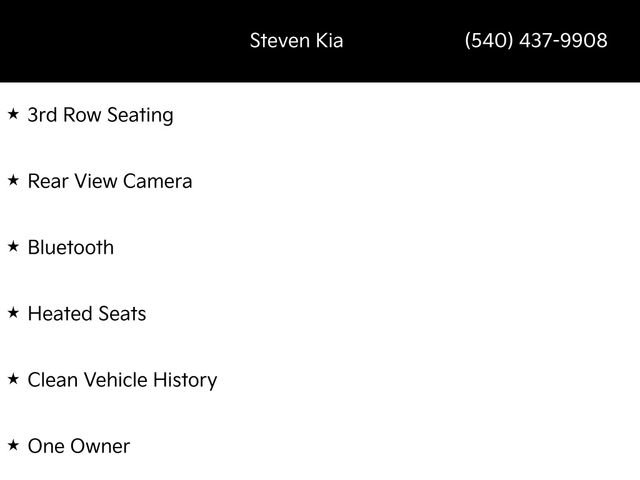Call the dealer phone number (540) 437-9908
This screenshot has height=480, width=640.
coord(536,41)
